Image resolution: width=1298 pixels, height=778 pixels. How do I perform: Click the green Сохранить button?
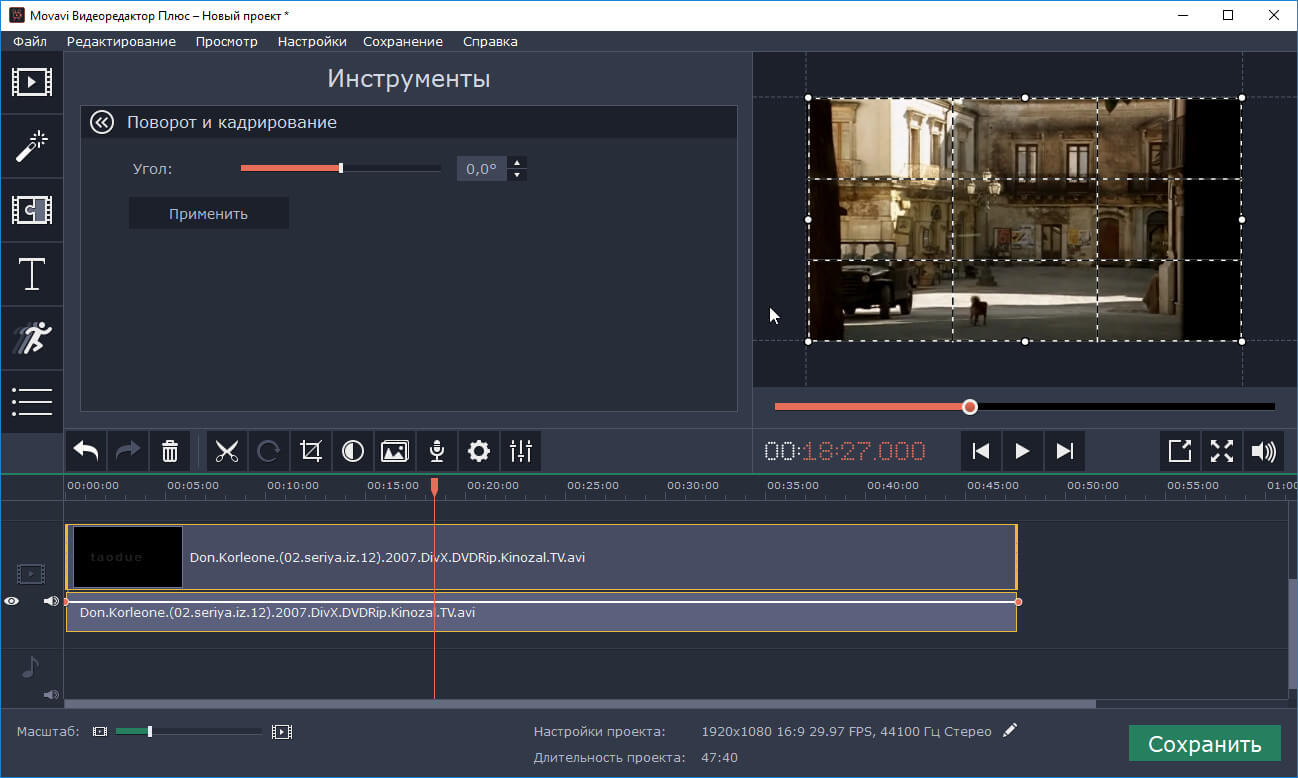1204,744
